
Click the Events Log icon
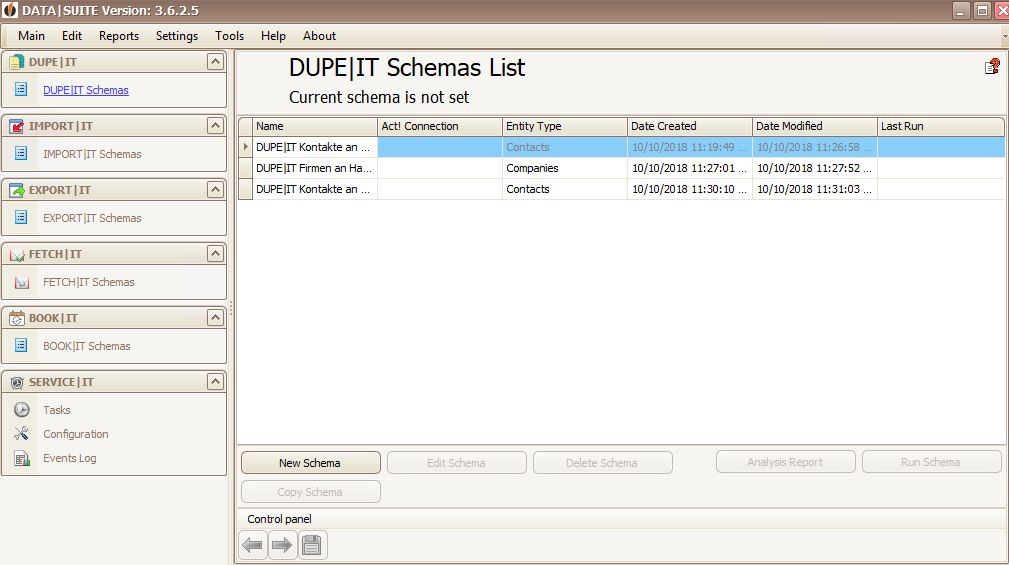coord(22,458)
